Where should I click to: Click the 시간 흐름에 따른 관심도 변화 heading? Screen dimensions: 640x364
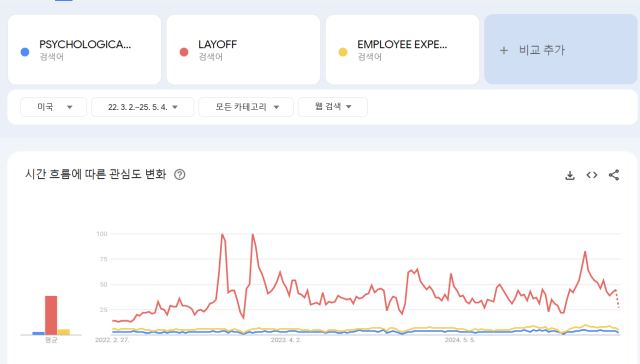[x=96, y=174]
